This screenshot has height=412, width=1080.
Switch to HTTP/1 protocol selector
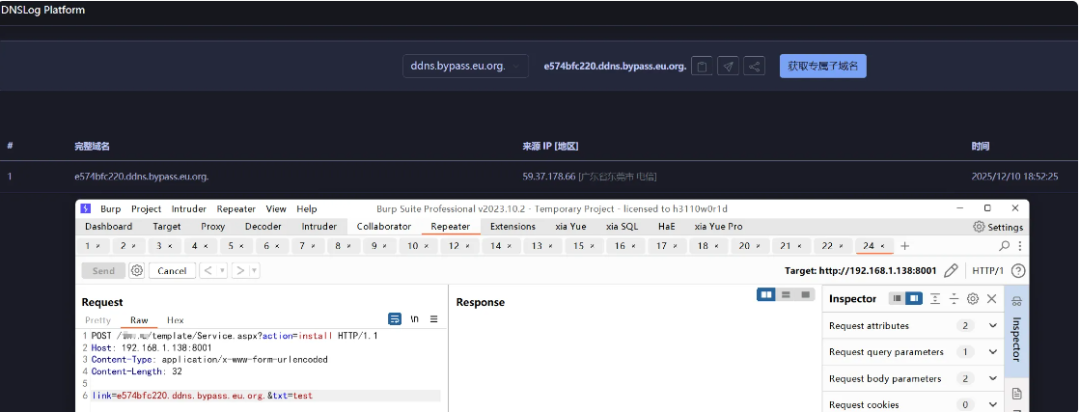(988, 271)
